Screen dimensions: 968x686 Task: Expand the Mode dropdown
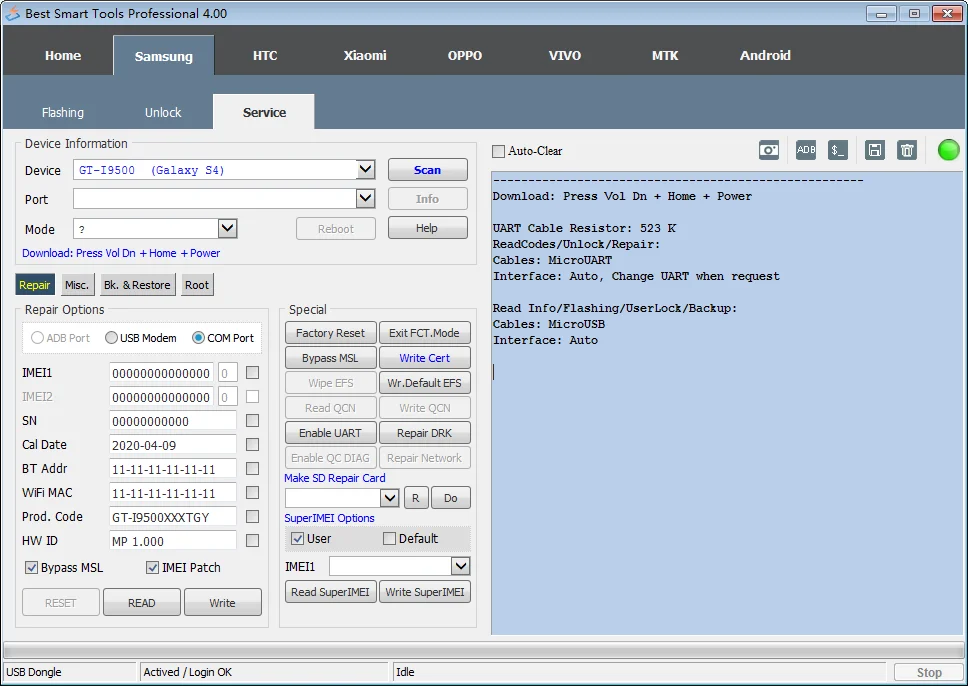227,229
